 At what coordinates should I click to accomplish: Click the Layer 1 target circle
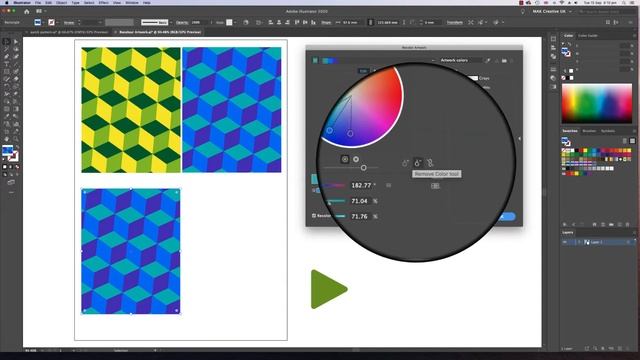pyautogui.click(x=628, y=242)
